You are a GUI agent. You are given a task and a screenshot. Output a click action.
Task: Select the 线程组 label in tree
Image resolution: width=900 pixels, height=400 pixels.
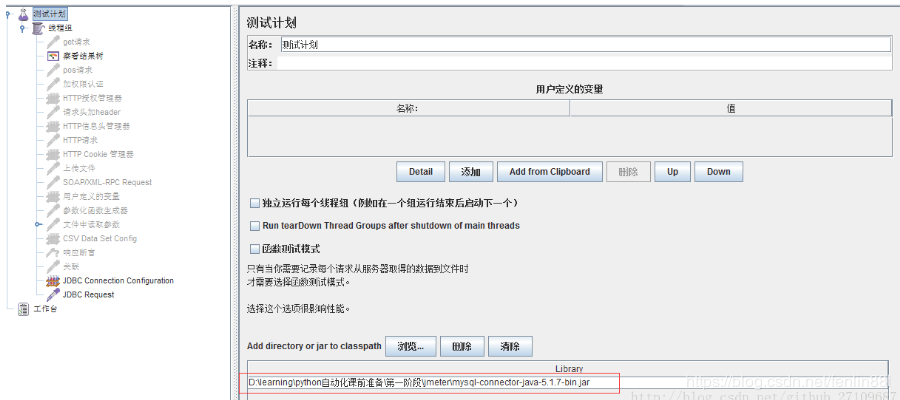pos(60,28)
